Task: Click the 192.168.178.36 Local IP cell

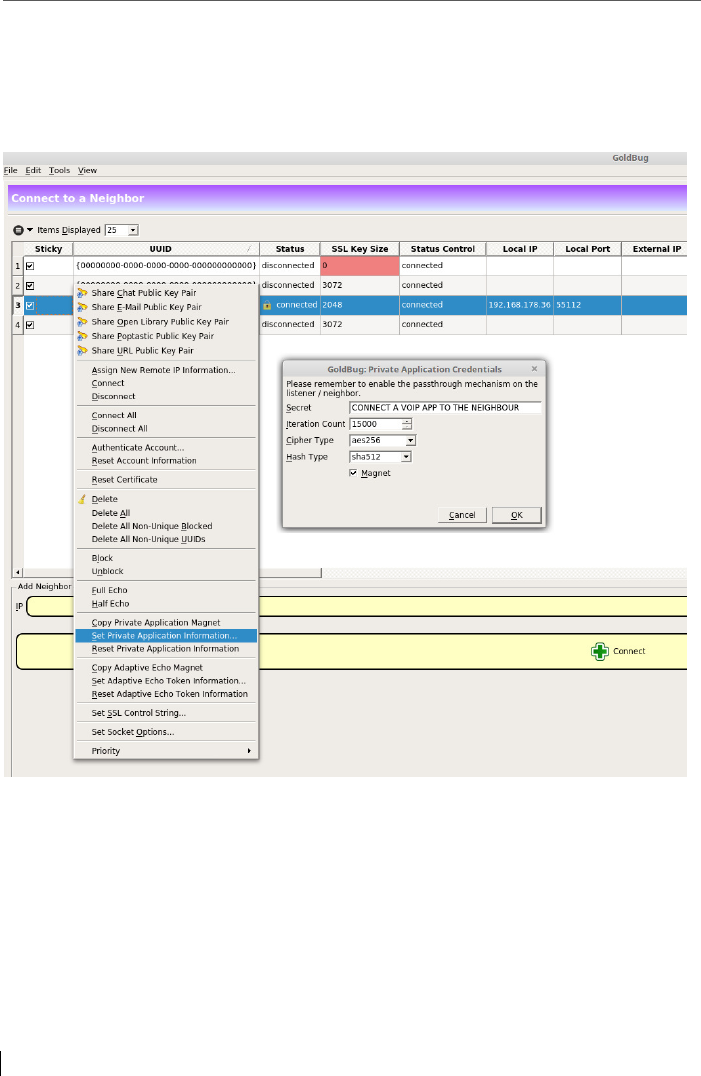Action: [x=520, y=305]
